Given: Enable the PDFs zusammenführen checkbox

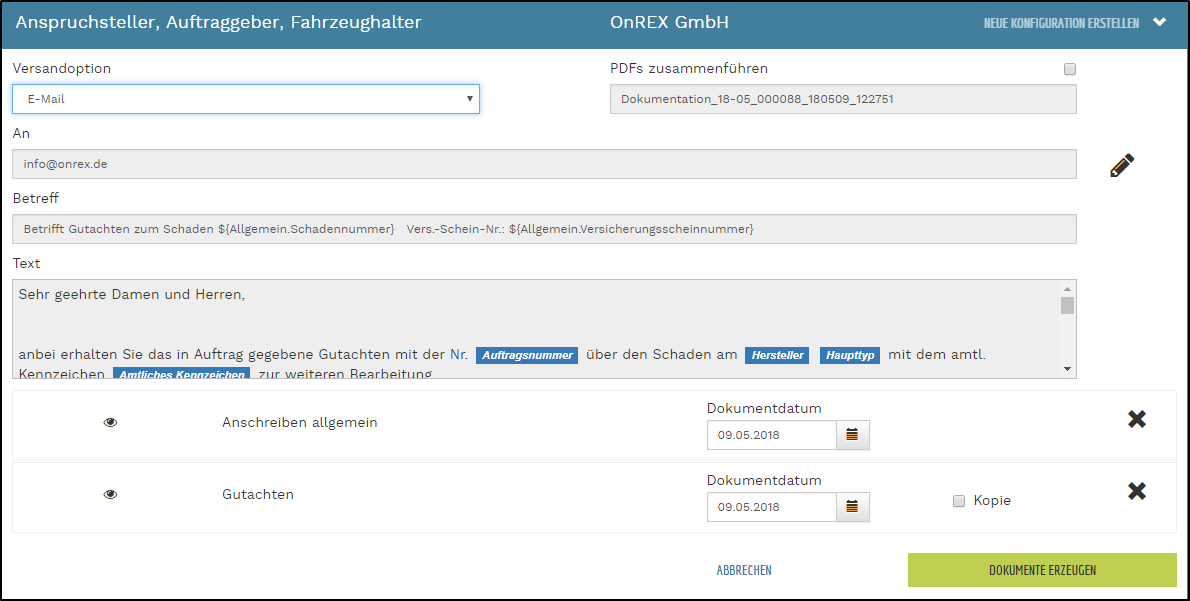Looking at the screenshot, I should pos(1070,69).
